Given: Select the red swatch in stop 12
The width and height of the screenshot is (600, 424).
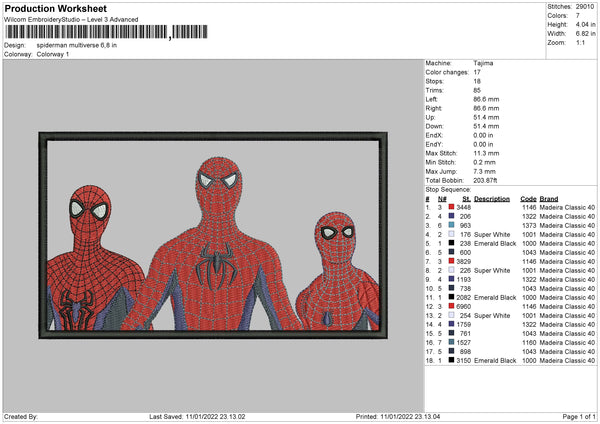Looking at the screenshot, I should point(452,305).
